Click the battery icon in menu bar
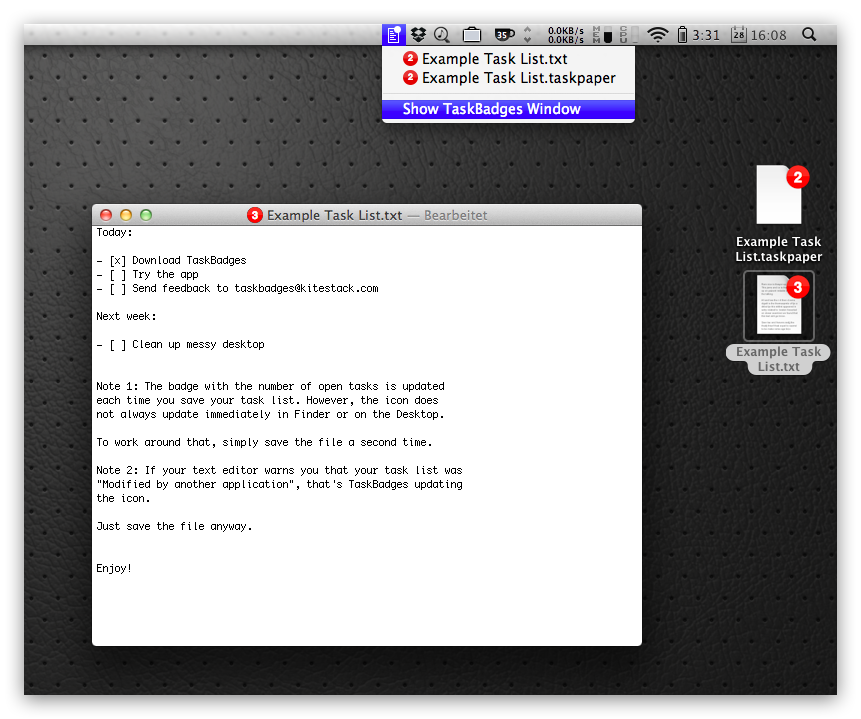 (682, 35)
